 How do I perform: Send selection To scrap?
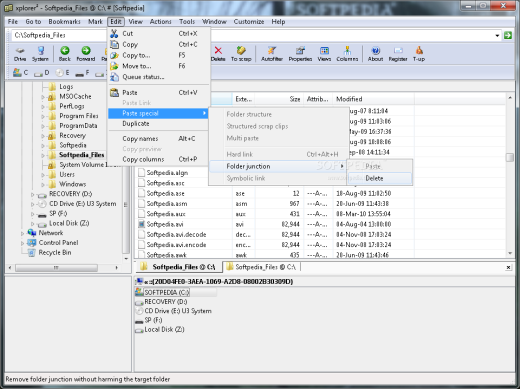coord(241,54)
